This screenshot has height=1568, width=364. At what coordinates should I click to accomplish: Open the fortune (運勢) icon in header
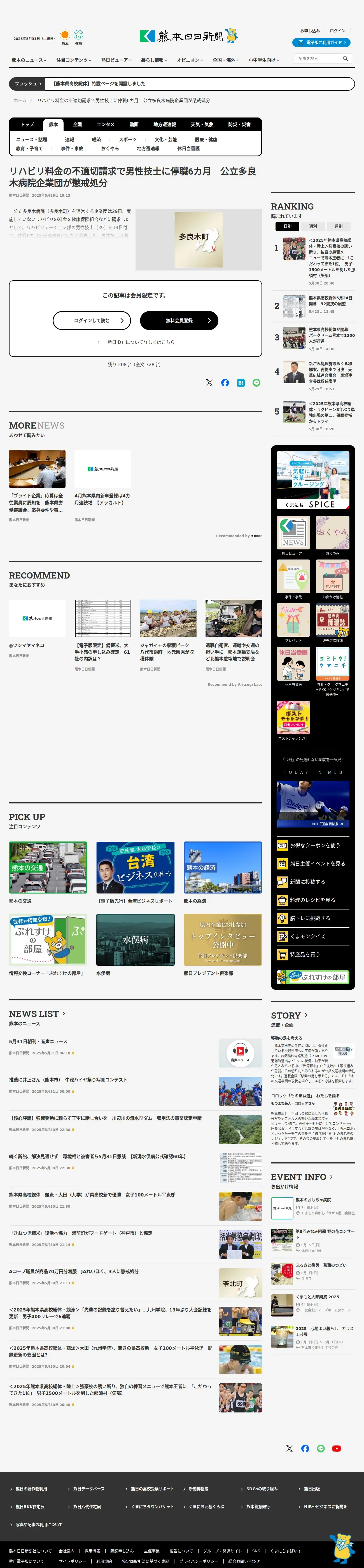78,35
